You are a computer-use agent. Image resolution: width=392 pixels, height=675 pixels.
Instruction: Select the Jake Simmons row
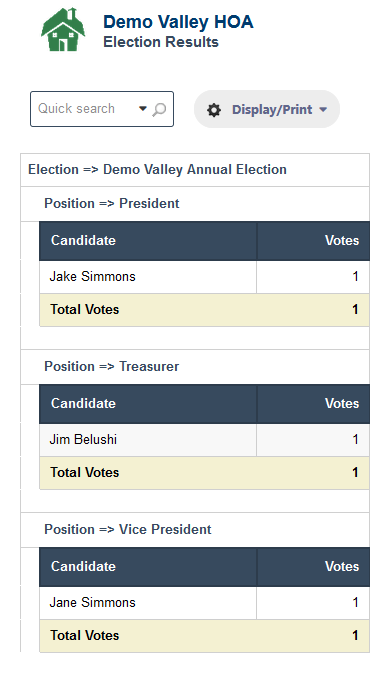point(204,277)
